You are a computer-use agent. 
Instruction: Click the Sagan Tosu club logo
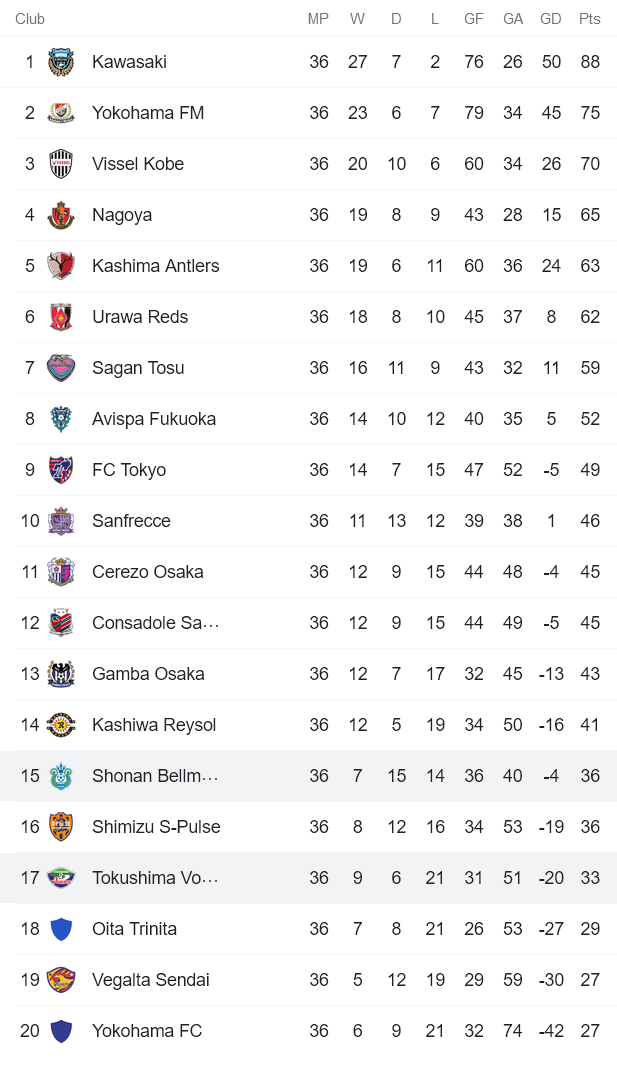point(62,367)
